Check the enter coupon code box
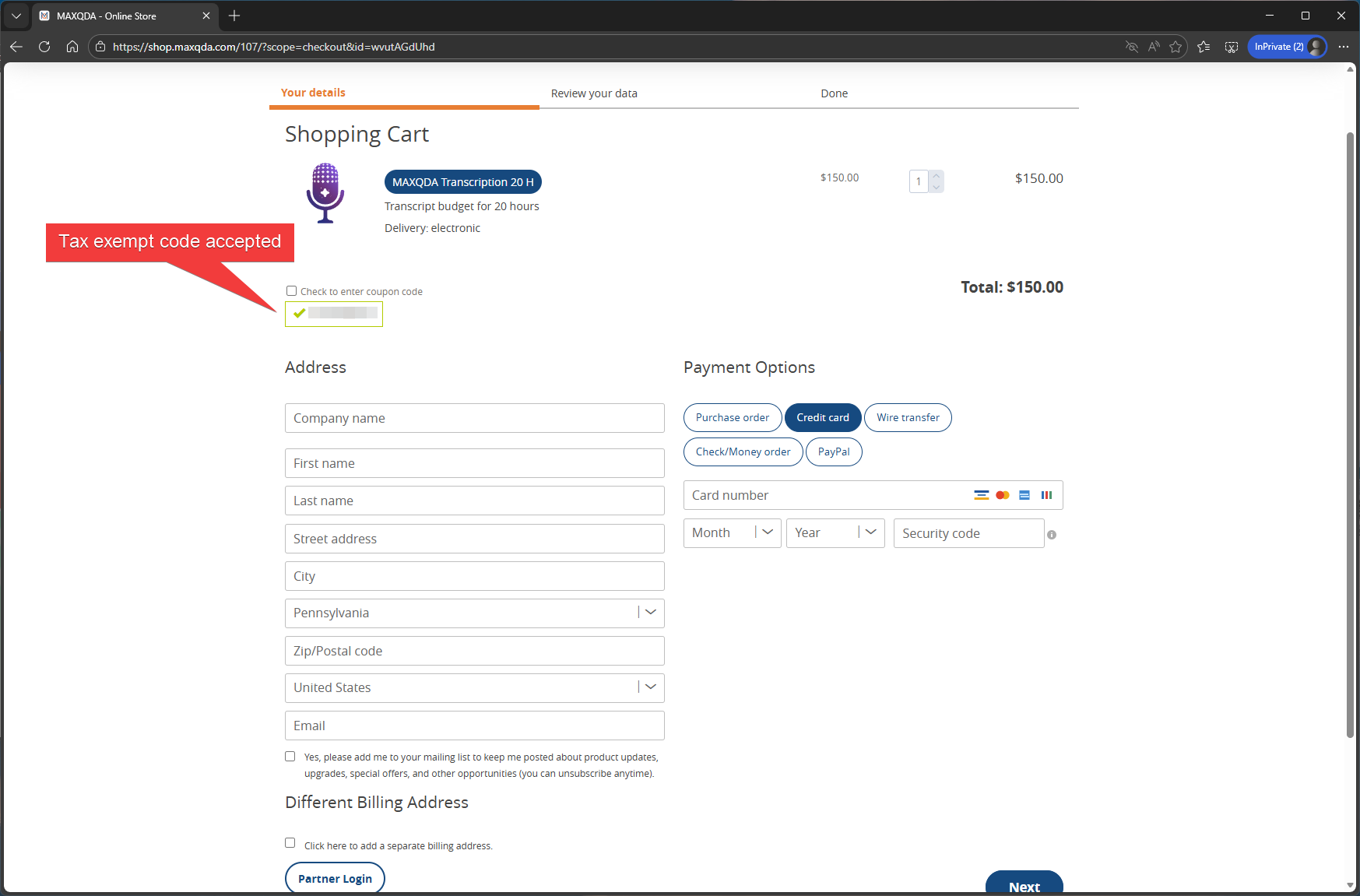The width and height of the screenshot is (1360, 896). [292, 291]
